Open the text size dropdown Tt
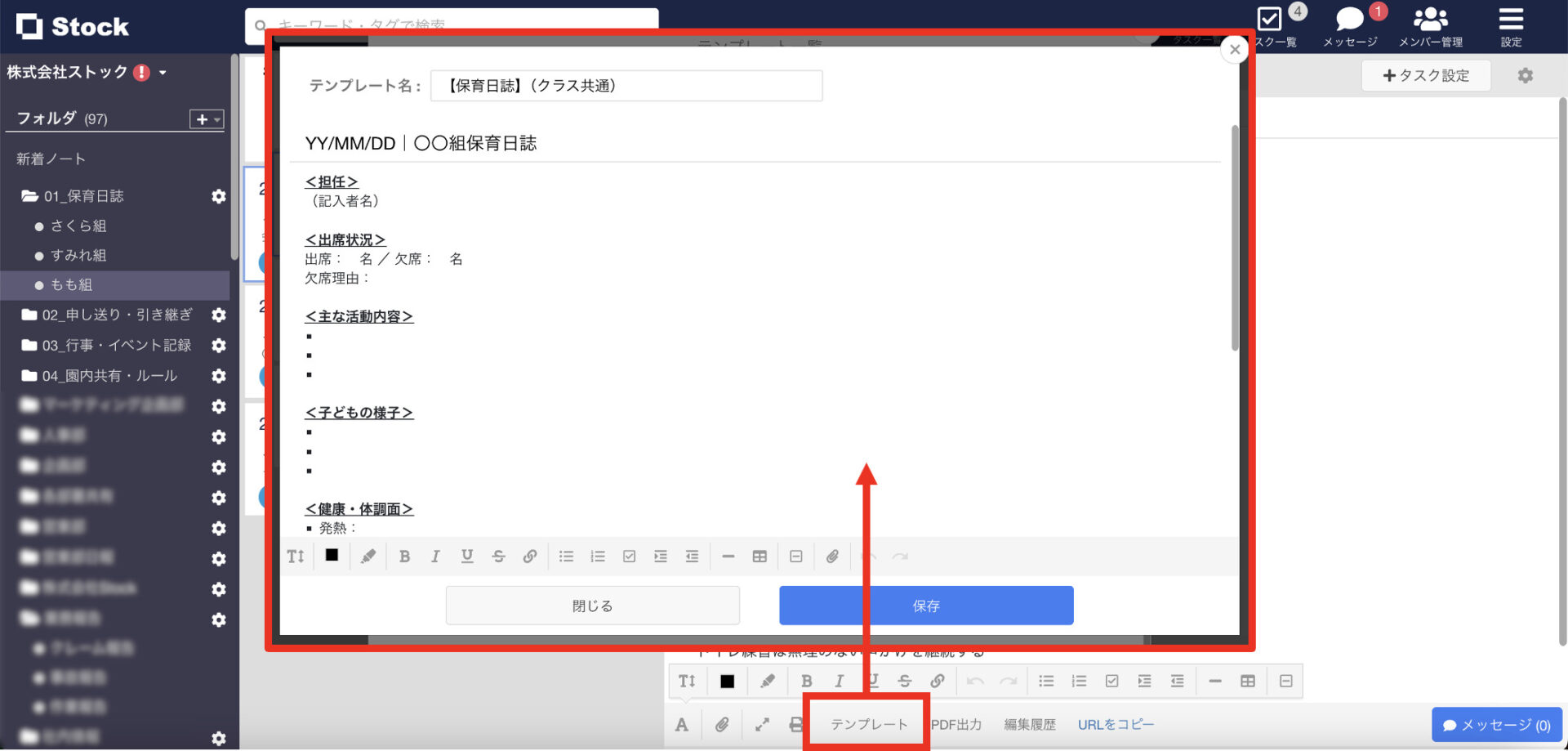Screen dimensions: 1568x751 coord(296,557)
